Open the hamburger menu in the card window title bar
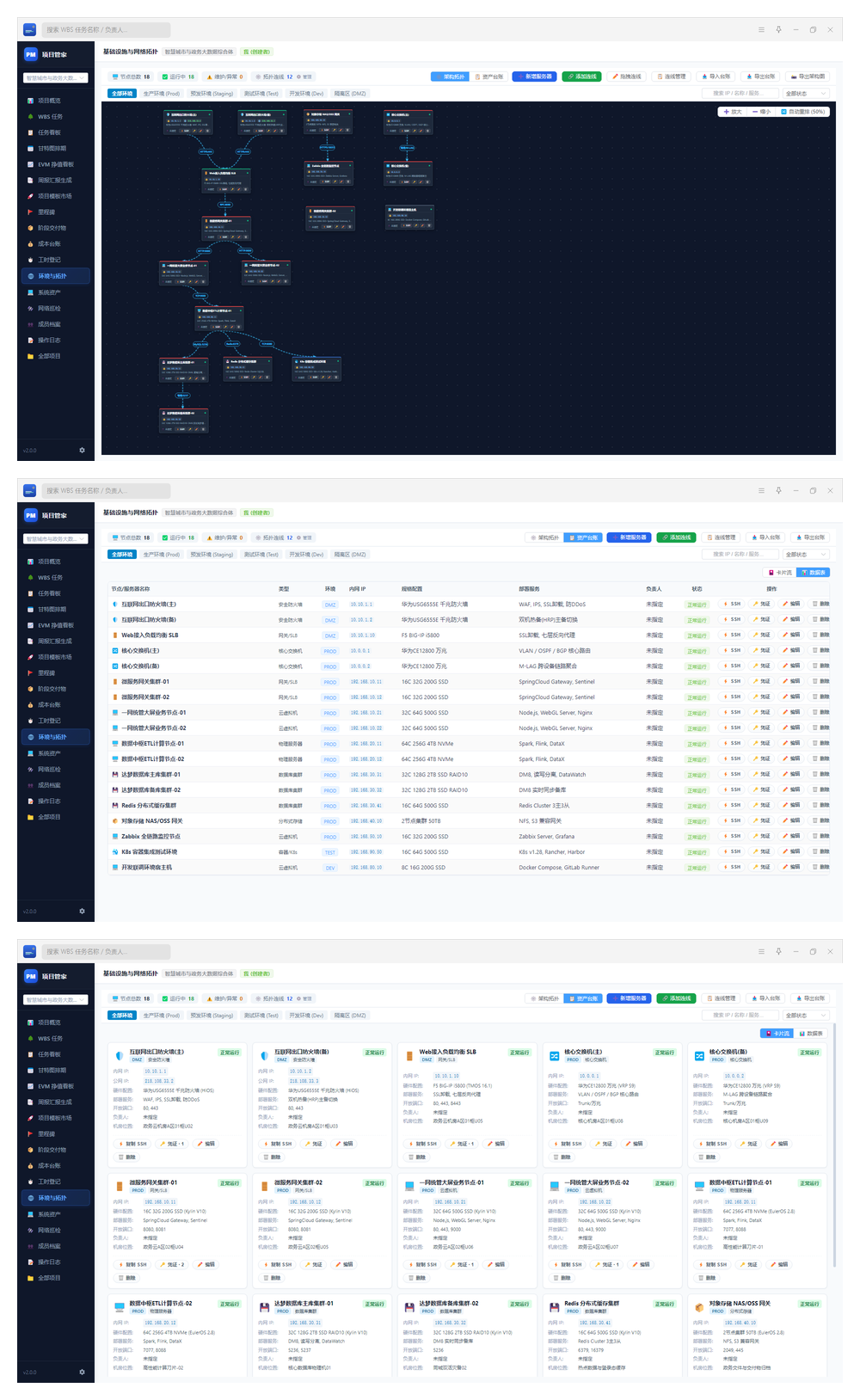The image size is (860, 1400). tap(761, 952)
